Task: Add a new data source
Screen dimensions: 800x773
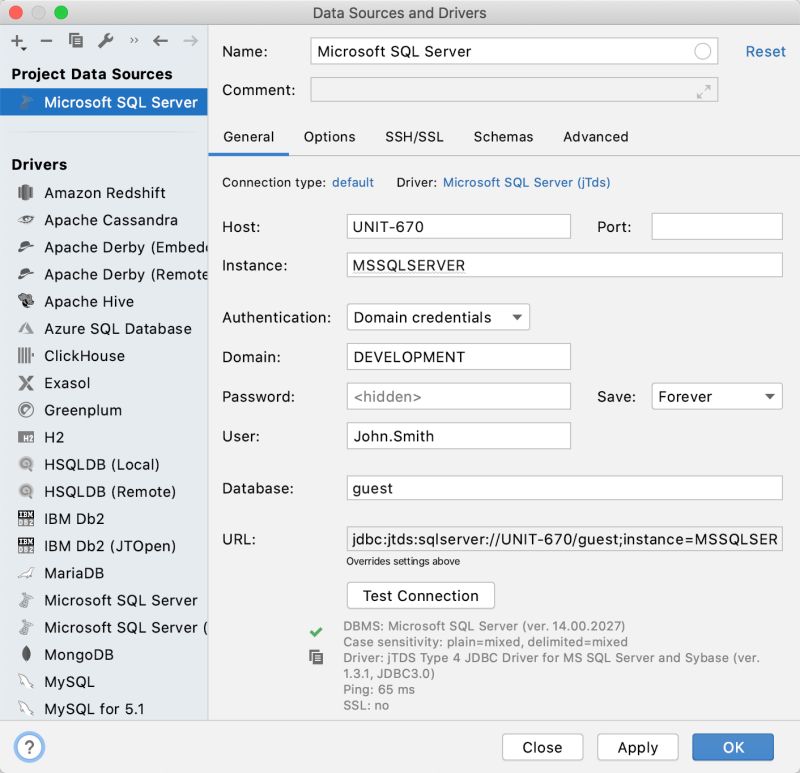Action: [x=18, y=41]
